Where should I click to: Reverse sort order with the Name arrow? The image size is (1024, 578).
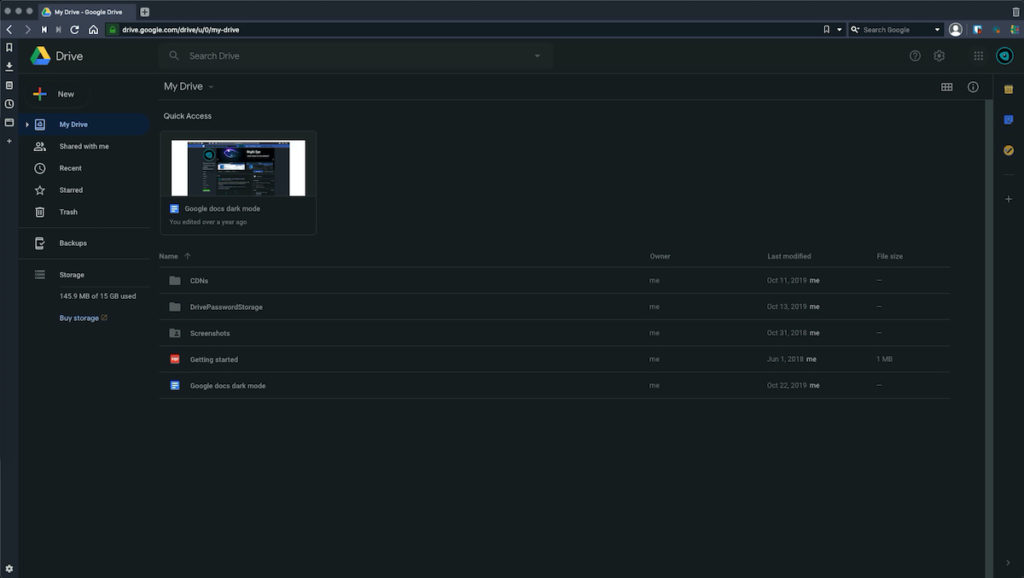[x=186, y=256]
